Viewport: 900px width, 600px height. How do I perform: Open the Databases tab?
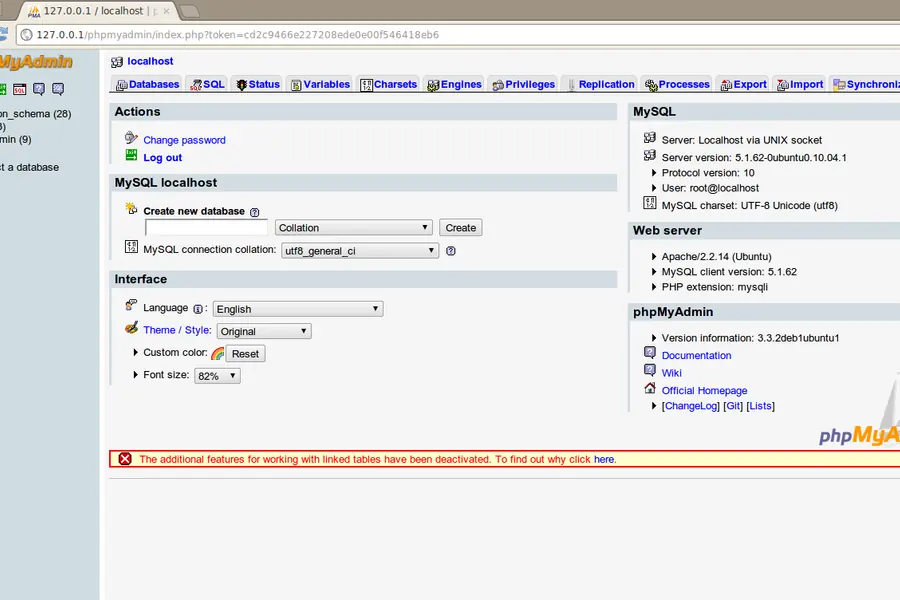(147, 84)
